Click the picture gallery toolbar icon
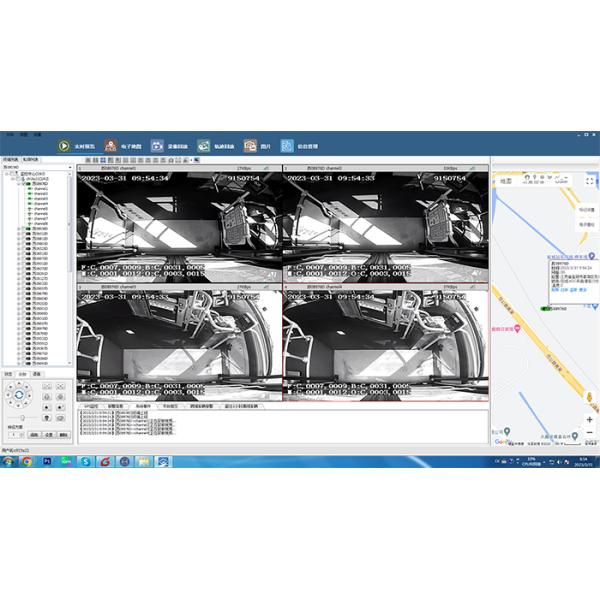 tap(250, 145)
